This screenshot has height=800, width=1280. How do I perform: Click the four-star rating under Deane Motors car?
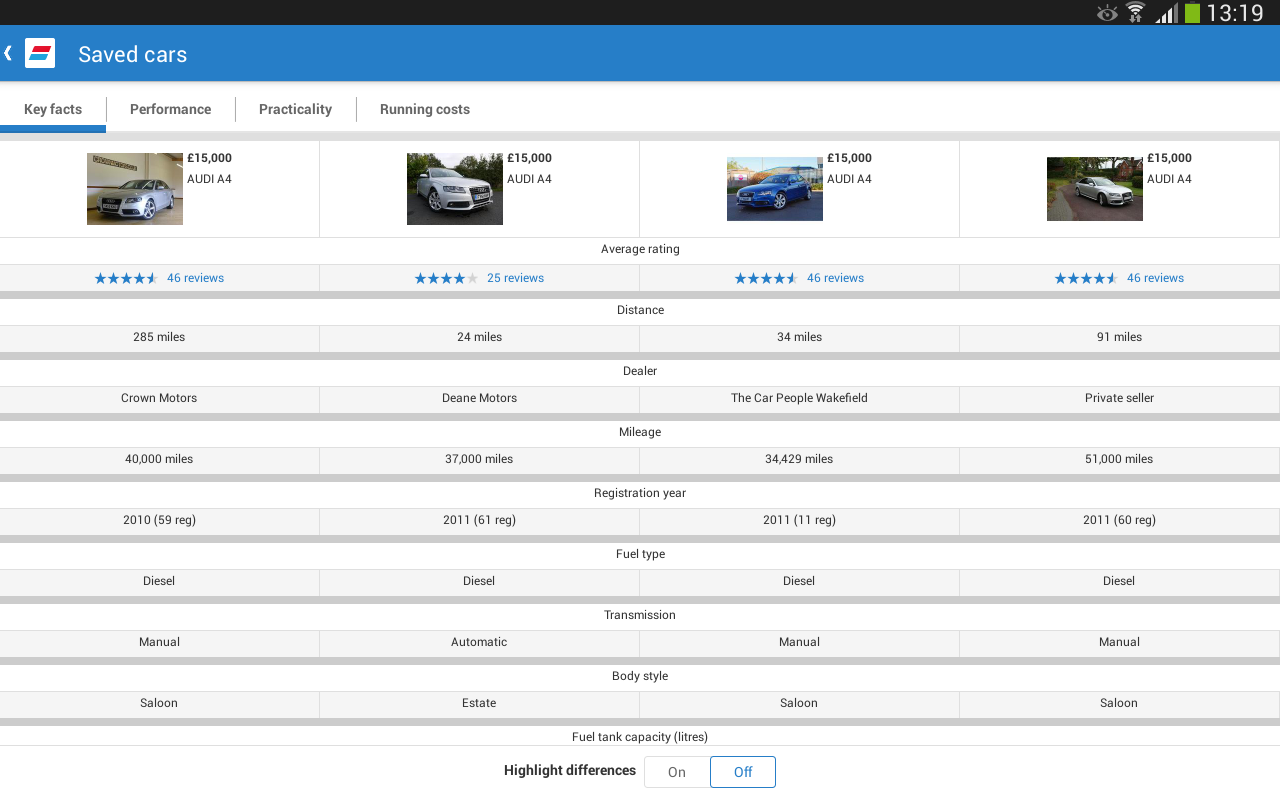pyautogui.click(x=446, y=278)
